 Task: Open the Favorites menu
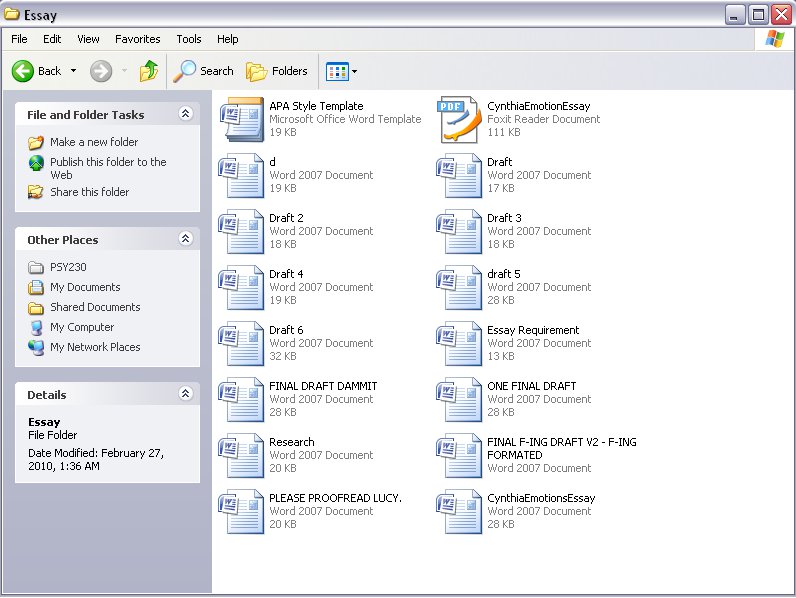(137, 39)
